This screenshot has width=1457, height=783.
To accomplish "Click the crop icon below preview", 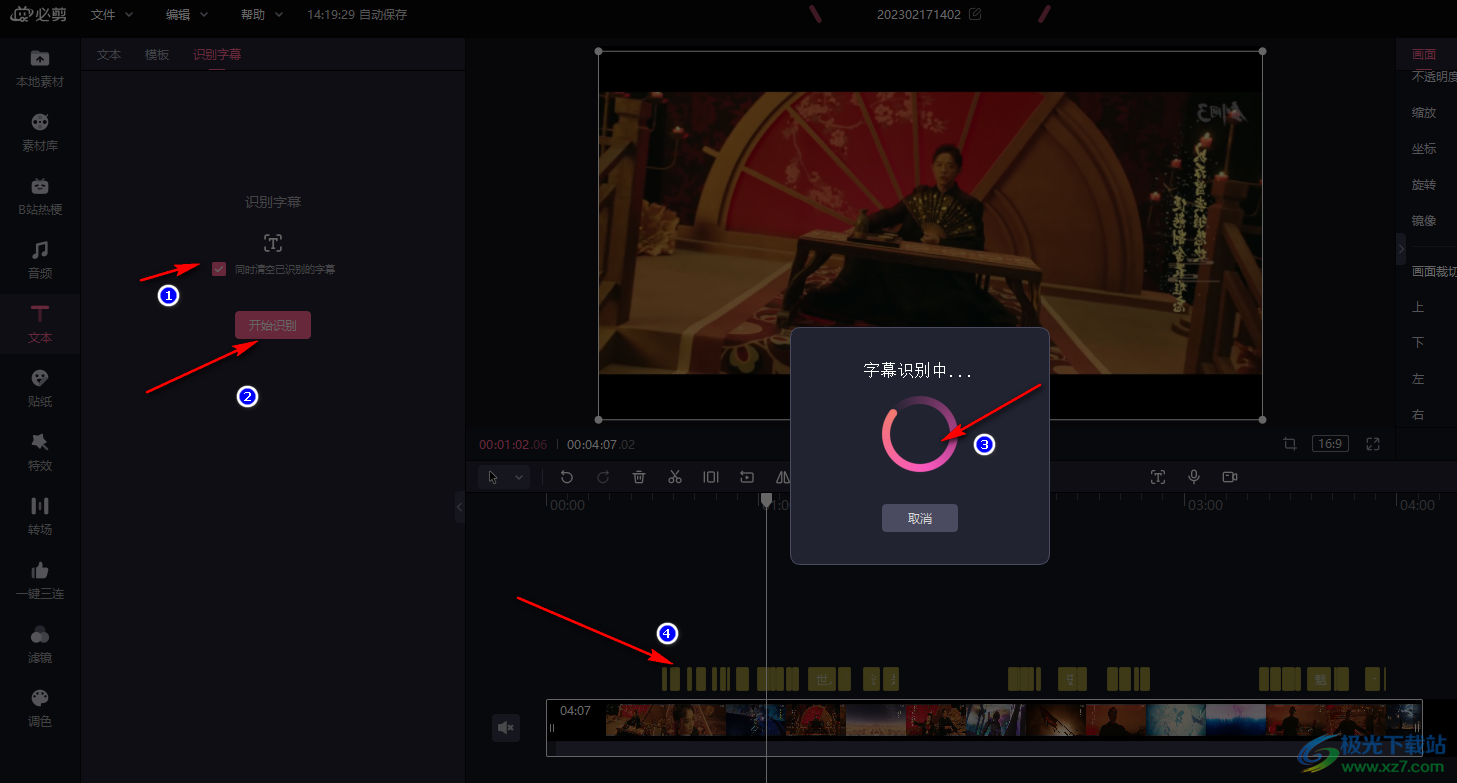I will [1290, 444].
